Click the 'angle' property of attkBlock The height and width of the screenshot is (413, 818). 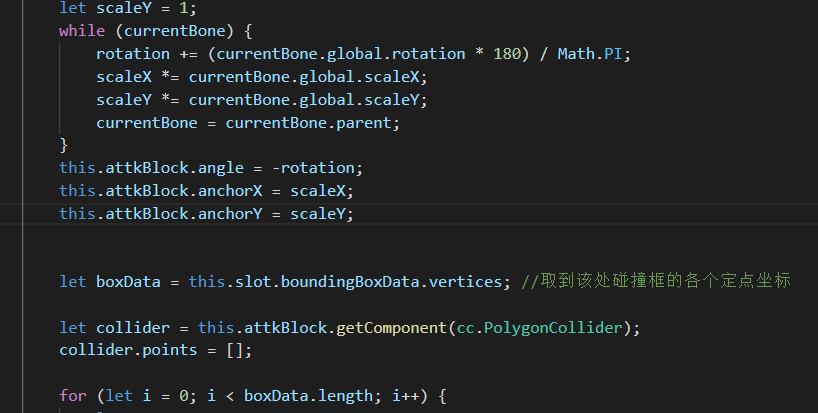tap(201, 168)
